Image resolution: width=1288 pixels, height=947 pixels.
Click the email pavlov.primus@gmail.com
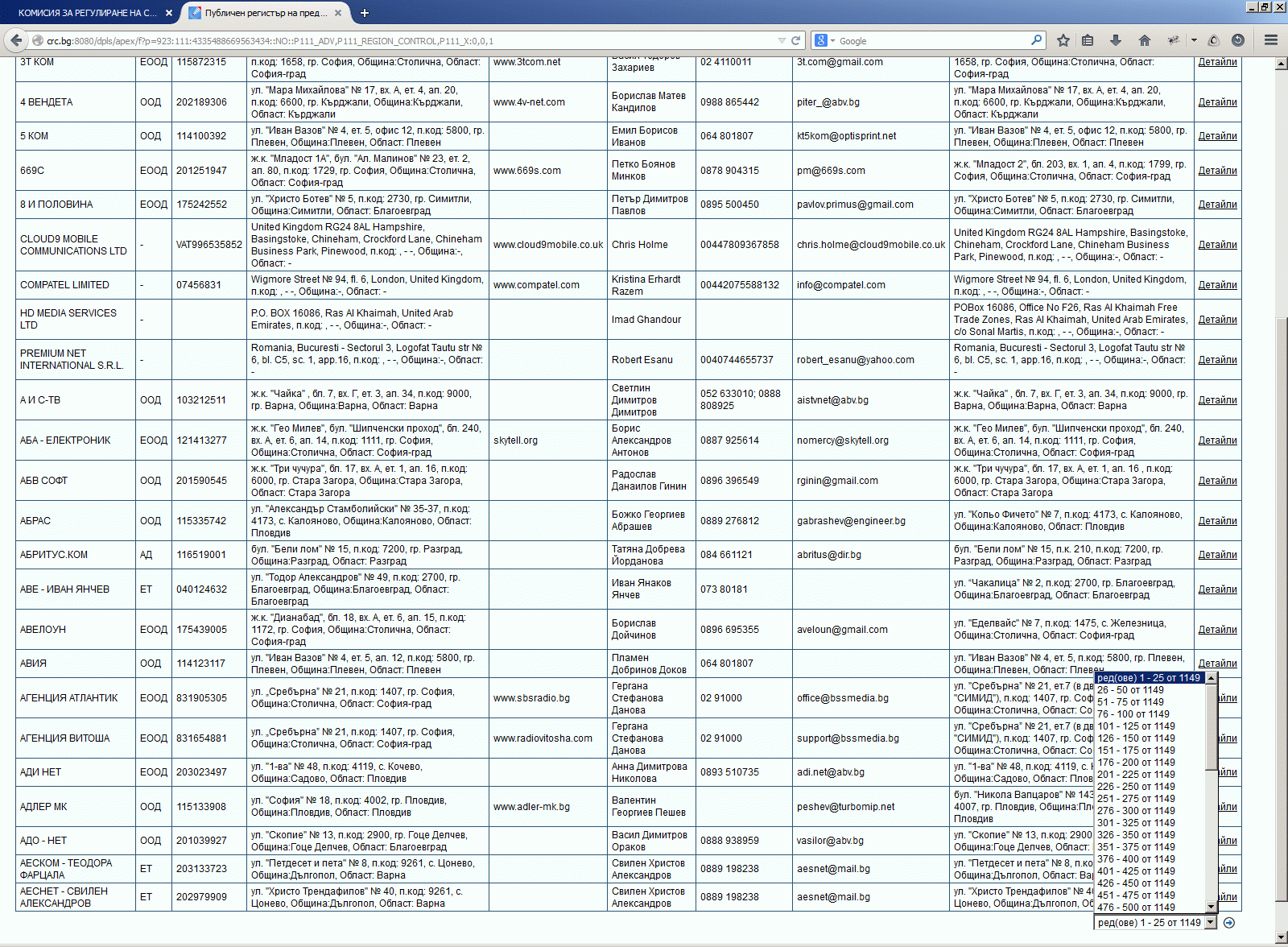855,205
